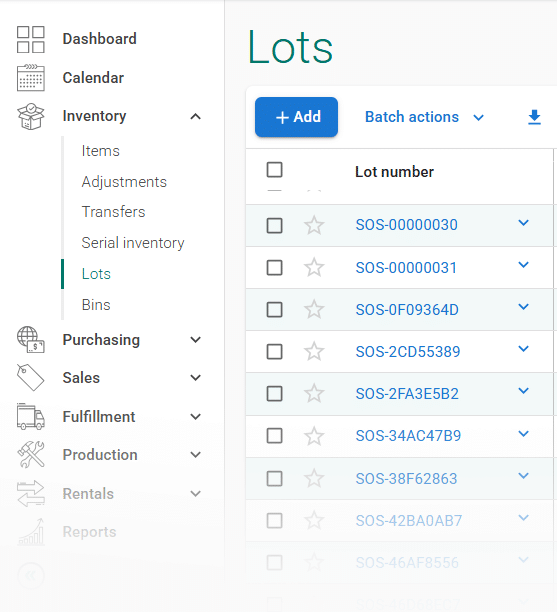Click the Calendar icon in sidebar

[x=31, y=77]
